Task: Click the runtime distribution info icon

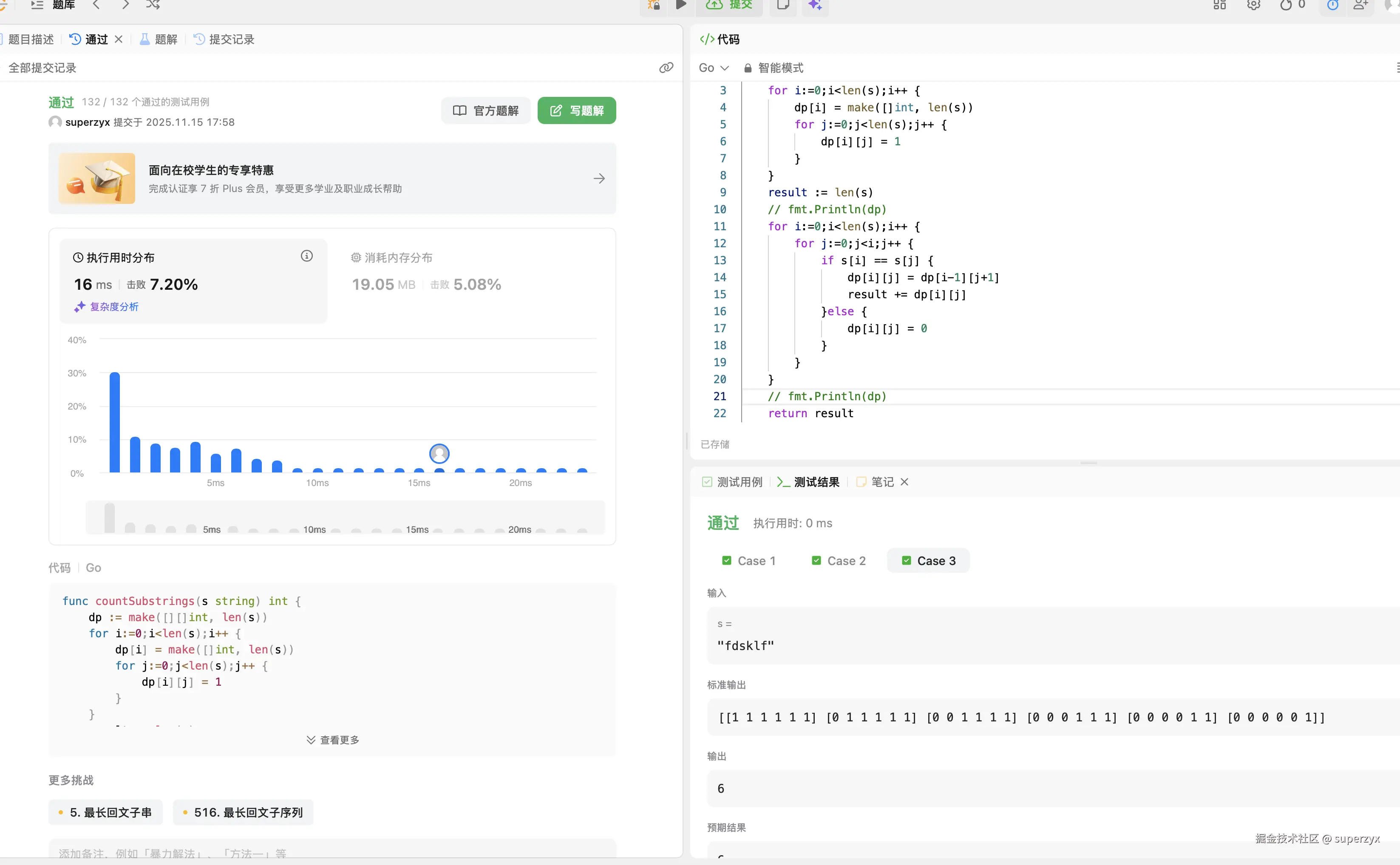Action: (307, 256)
